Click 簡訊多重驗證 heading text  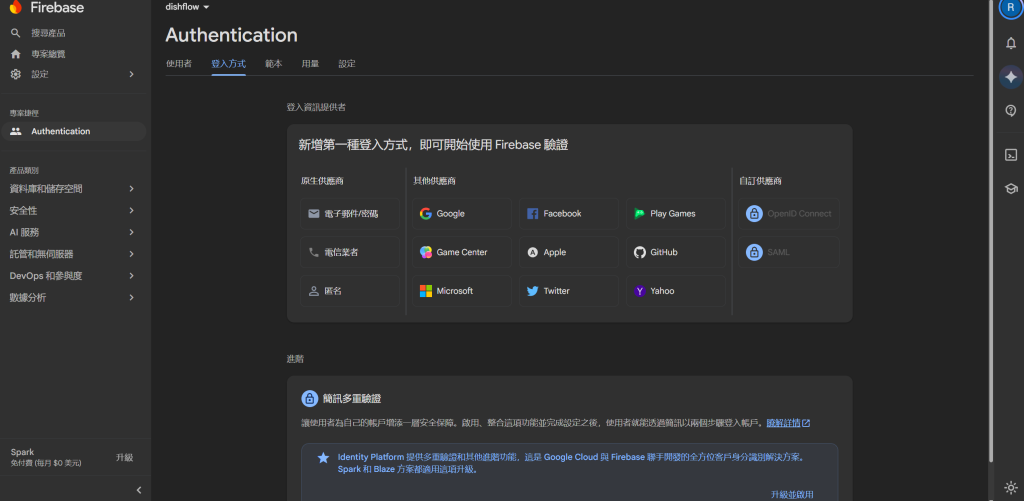352,398
